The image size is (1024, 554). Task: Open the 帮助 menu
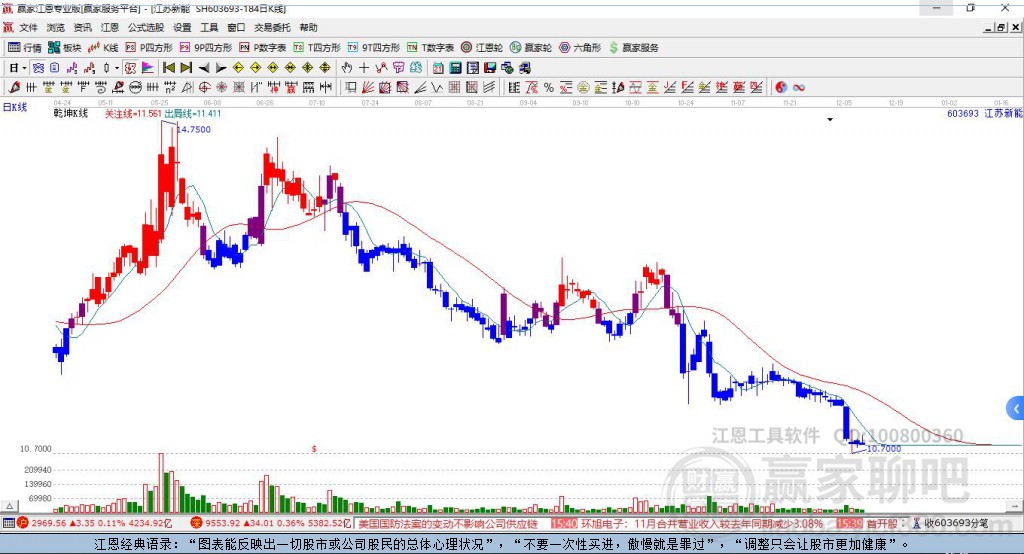[308, 27]
